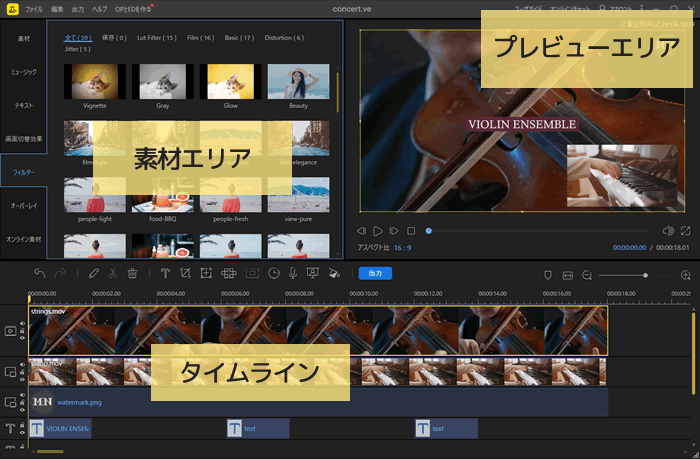Open the ヘルプ menu
This screenshot has height=459, width=700.
pos(100,8)
